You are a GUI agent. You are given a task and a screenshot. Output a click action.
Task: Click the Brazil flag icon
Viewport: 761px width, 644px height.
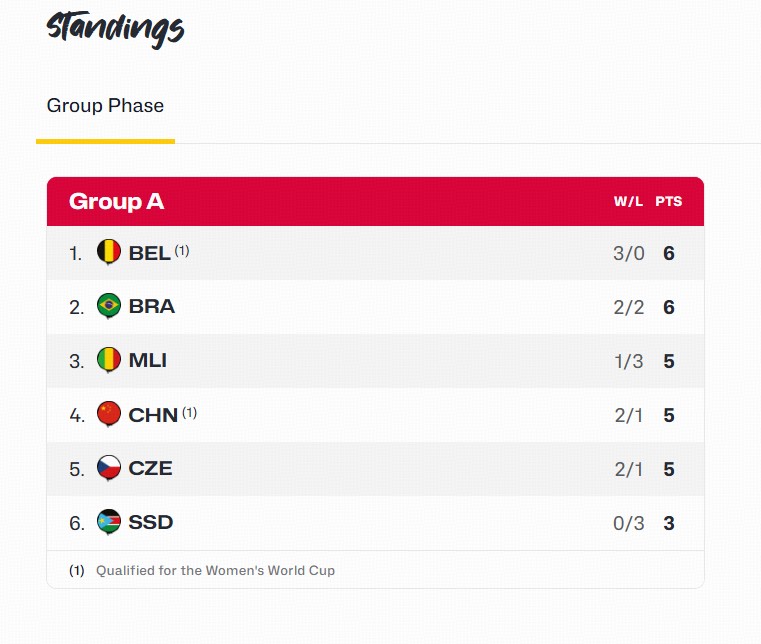tap(109, 306)
